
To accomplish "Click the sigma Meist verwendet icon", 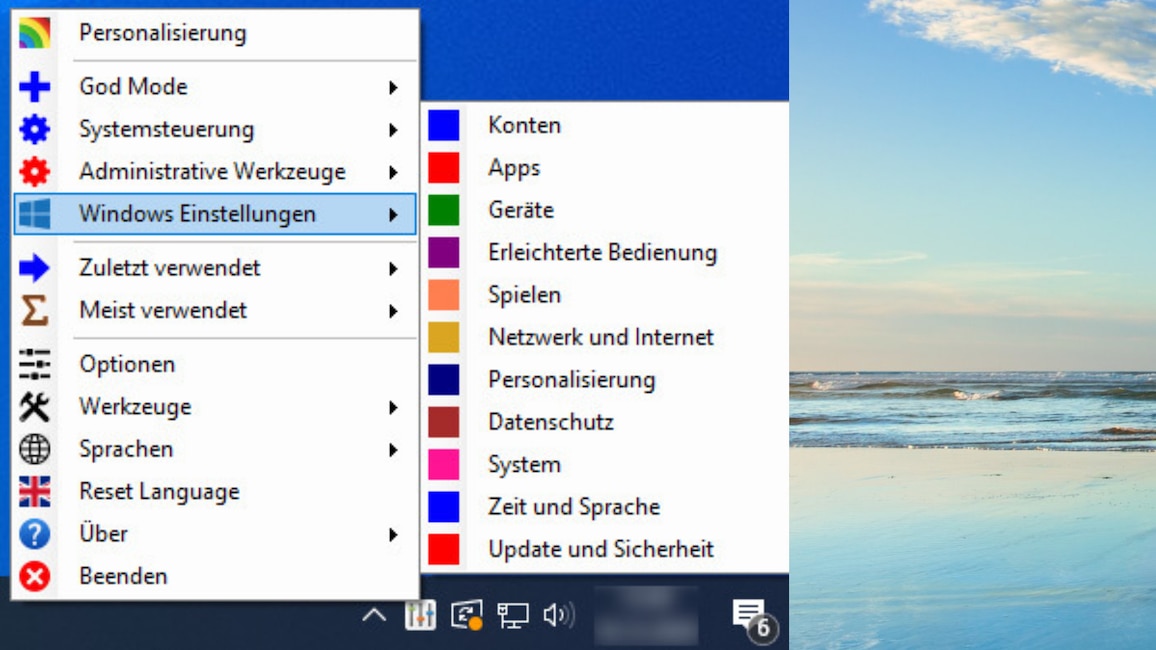I will [x=35, y=310].
